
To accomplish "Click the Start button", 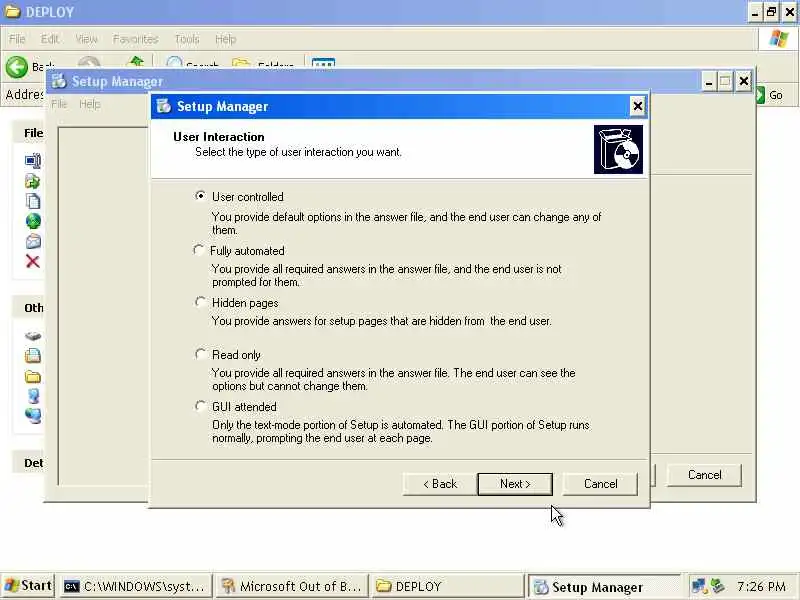I will coord(28,586).
